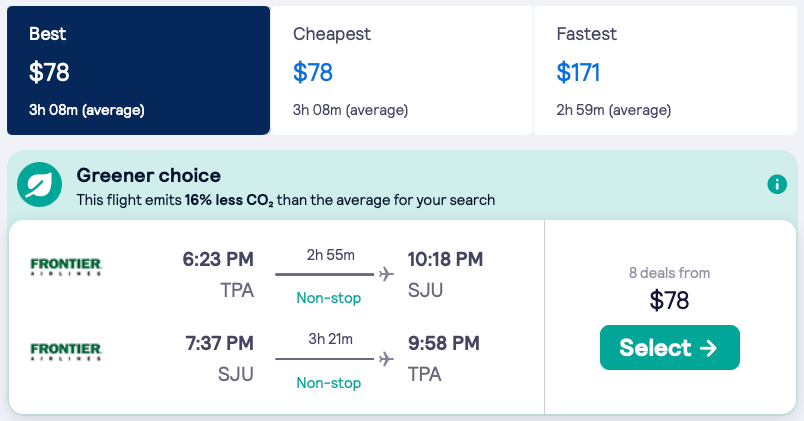Switch to the Cheapest sorting tab
Viewport: 804px width, 421px height.
click(401, 70)
